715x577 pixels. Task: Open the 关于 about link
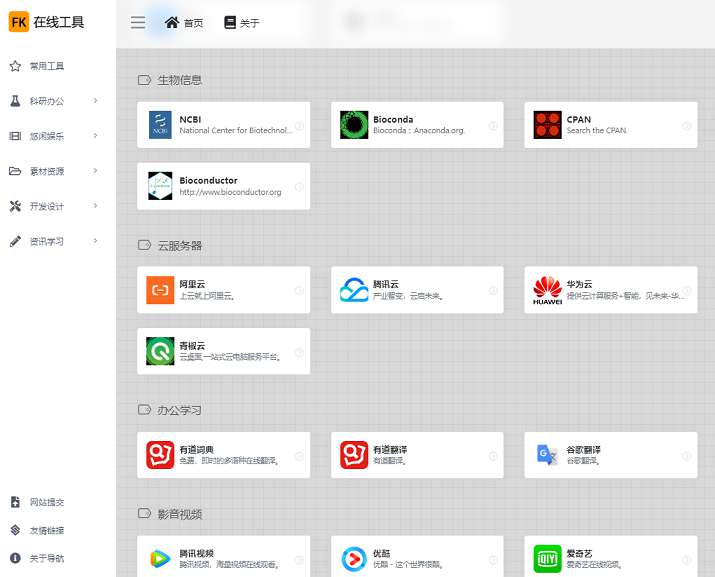242,22
